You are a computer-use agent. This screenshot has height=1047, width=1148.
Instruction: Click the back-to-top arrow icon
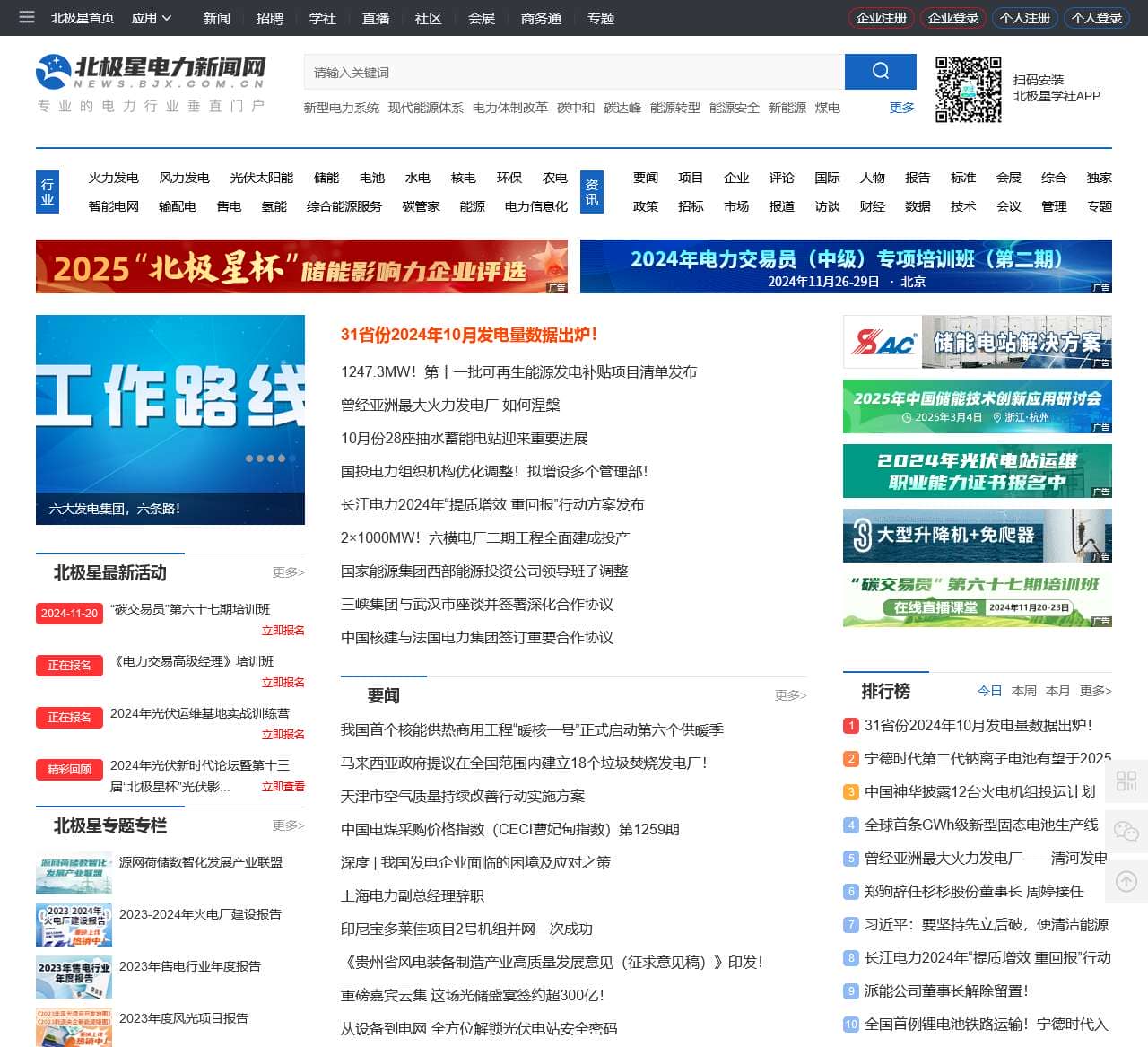1126,882
